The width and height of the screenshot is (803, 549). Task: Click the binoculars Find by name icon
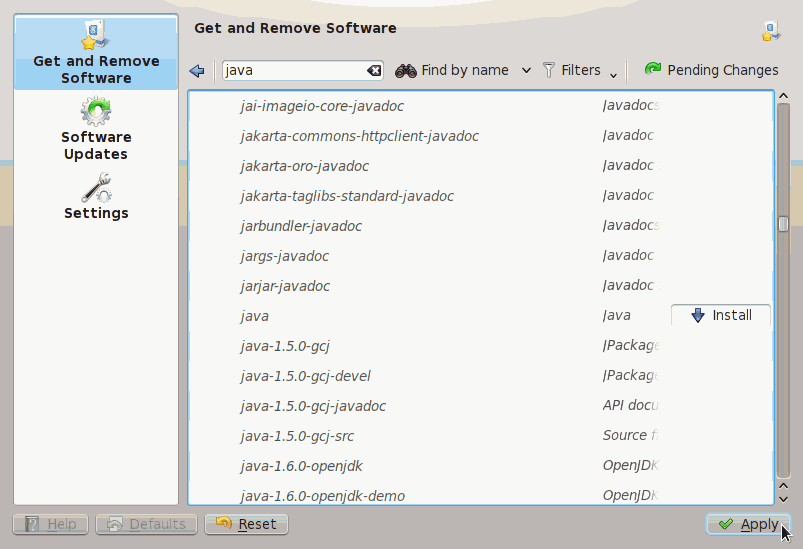tap(406, 71)
